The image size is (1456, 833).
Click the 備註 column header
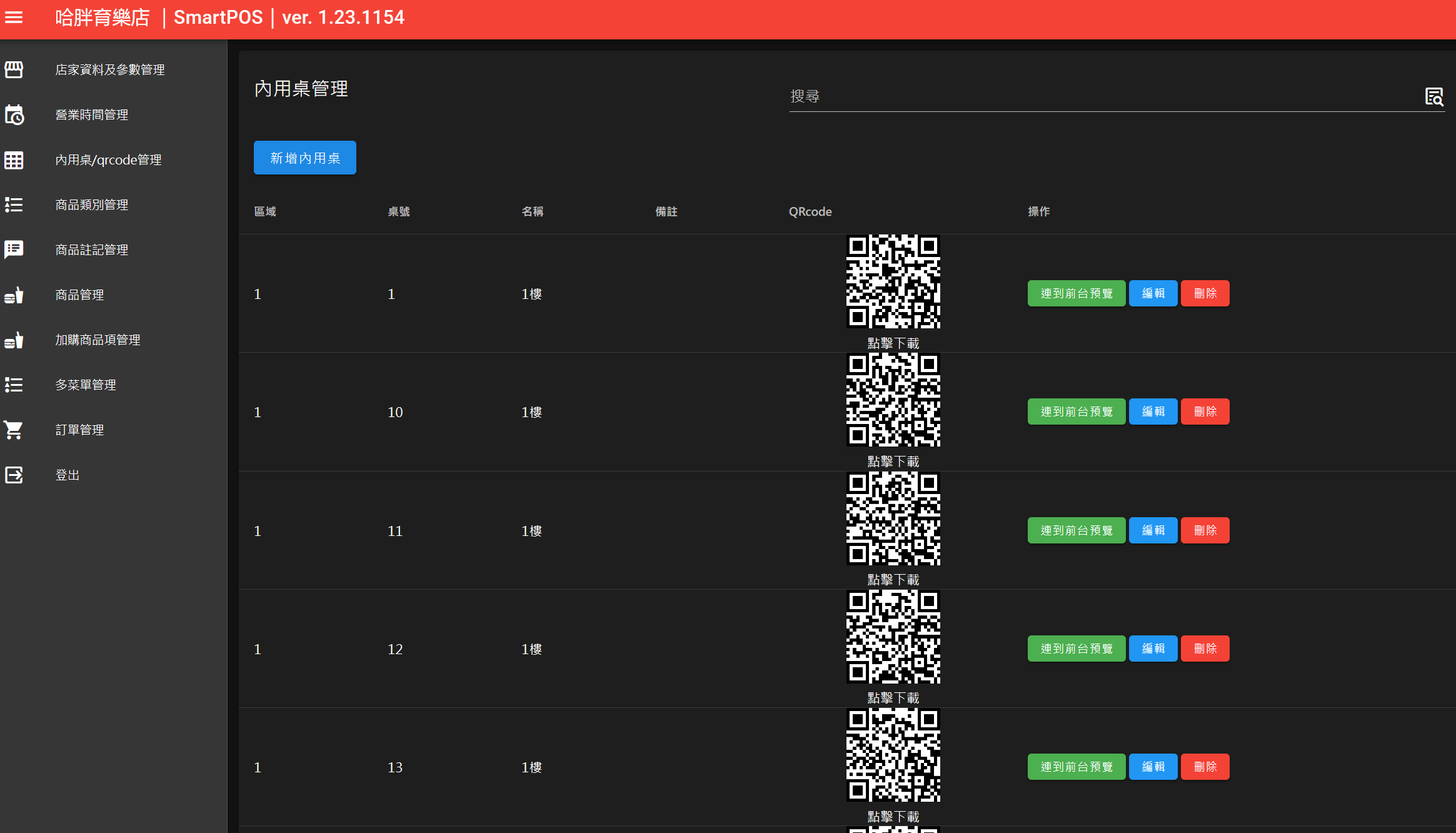(x=666, y=211)
